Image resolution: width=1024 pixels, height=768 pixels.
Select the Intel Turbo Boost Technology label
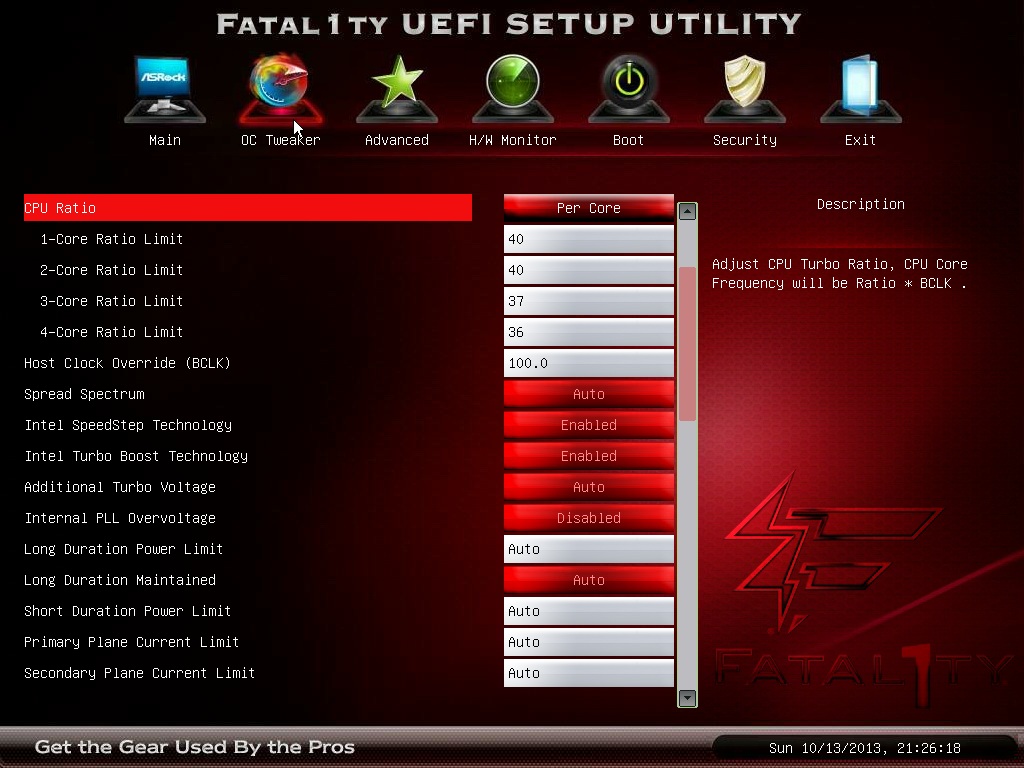click(x=136, y=456)
